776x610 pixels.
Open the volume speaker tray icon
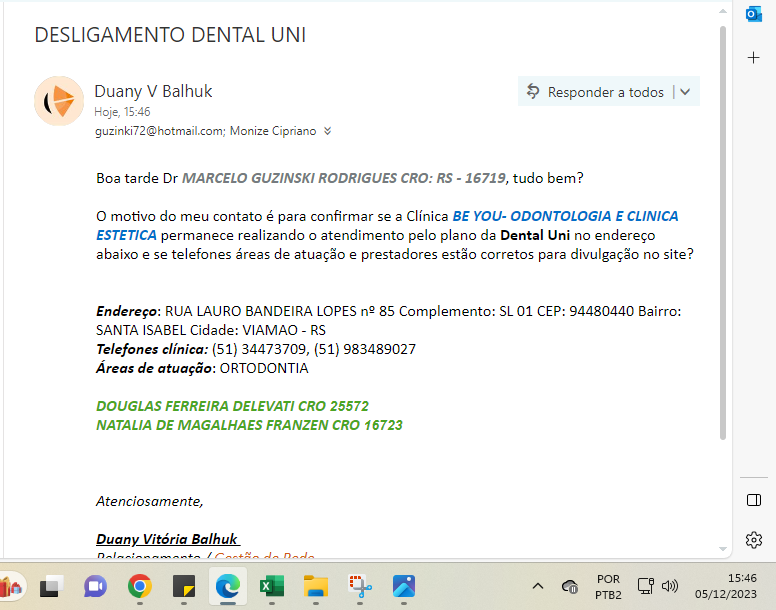coord(670,586)
